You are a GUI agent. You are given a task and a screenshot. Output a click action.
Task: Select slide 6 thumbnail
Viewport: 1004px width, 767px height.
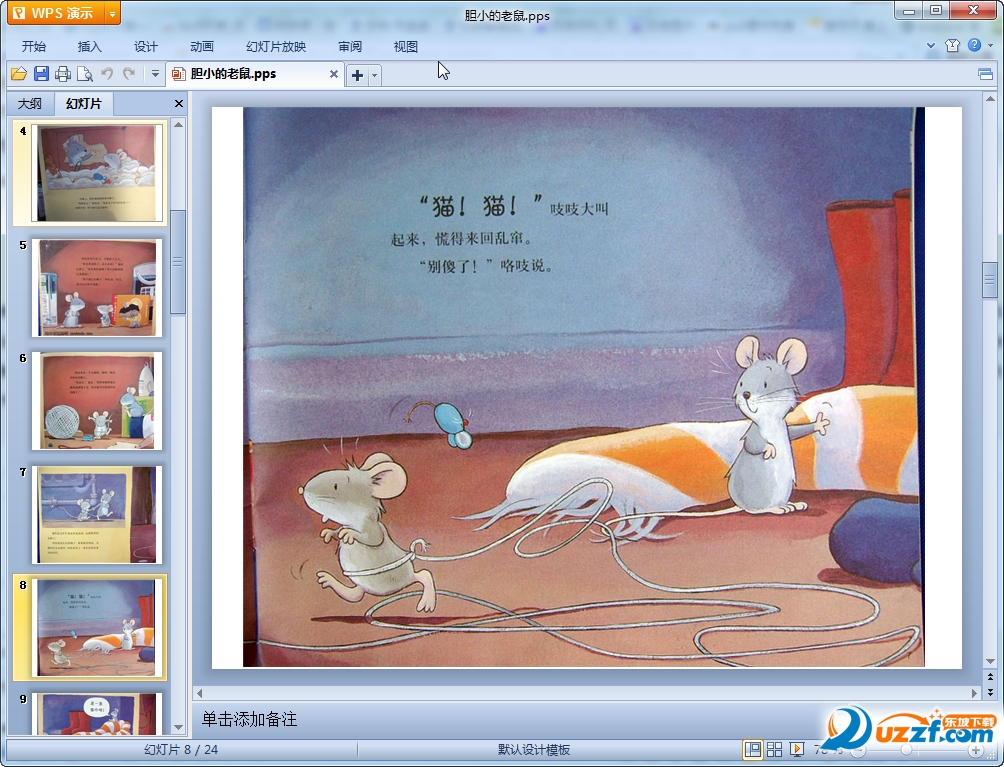click(x=97, y=401)
